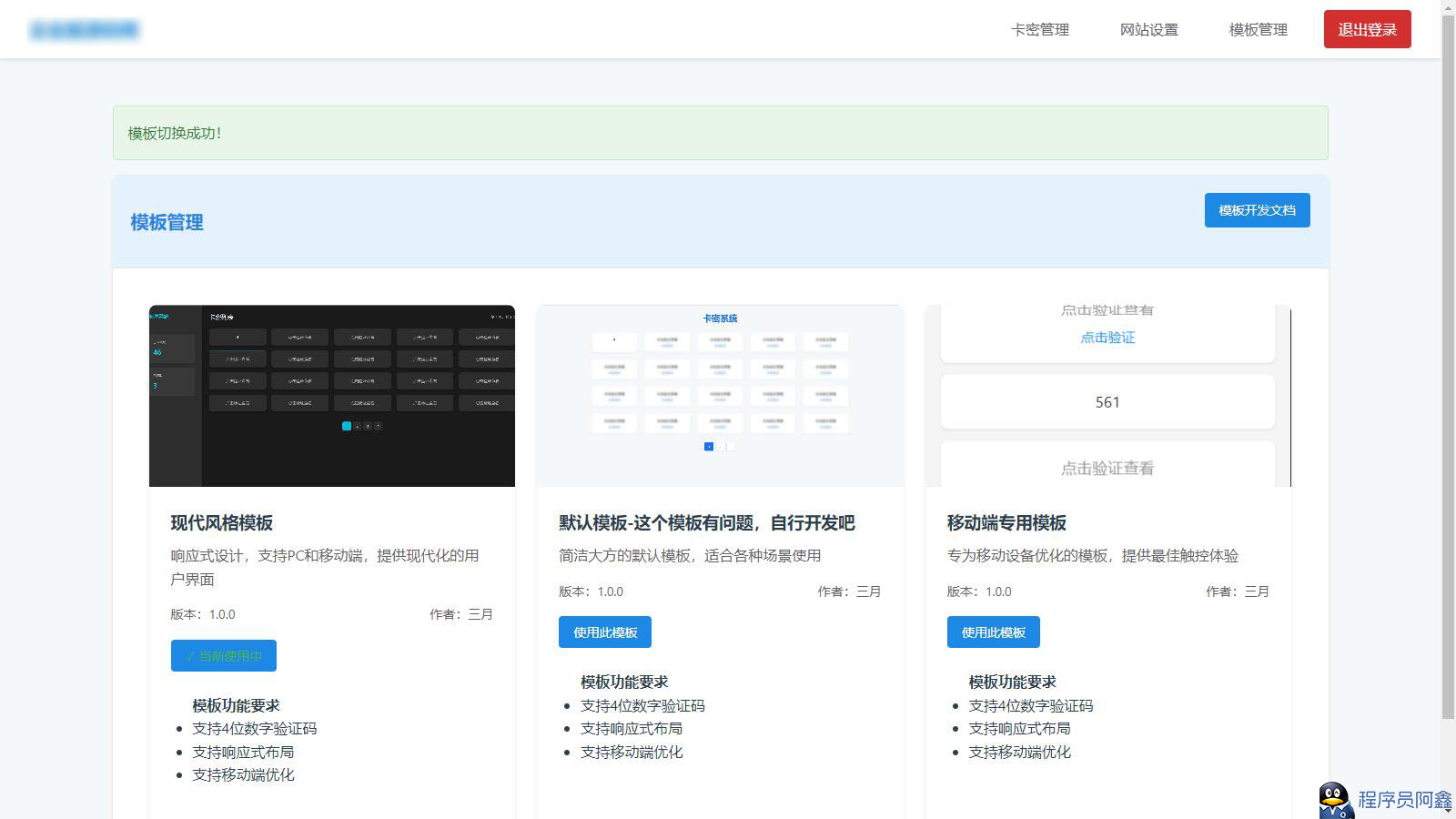Screen dimensions: 1456x819
Task: Click the dark 现代风格模板 preview thumbnail
Action: (332, 396)
